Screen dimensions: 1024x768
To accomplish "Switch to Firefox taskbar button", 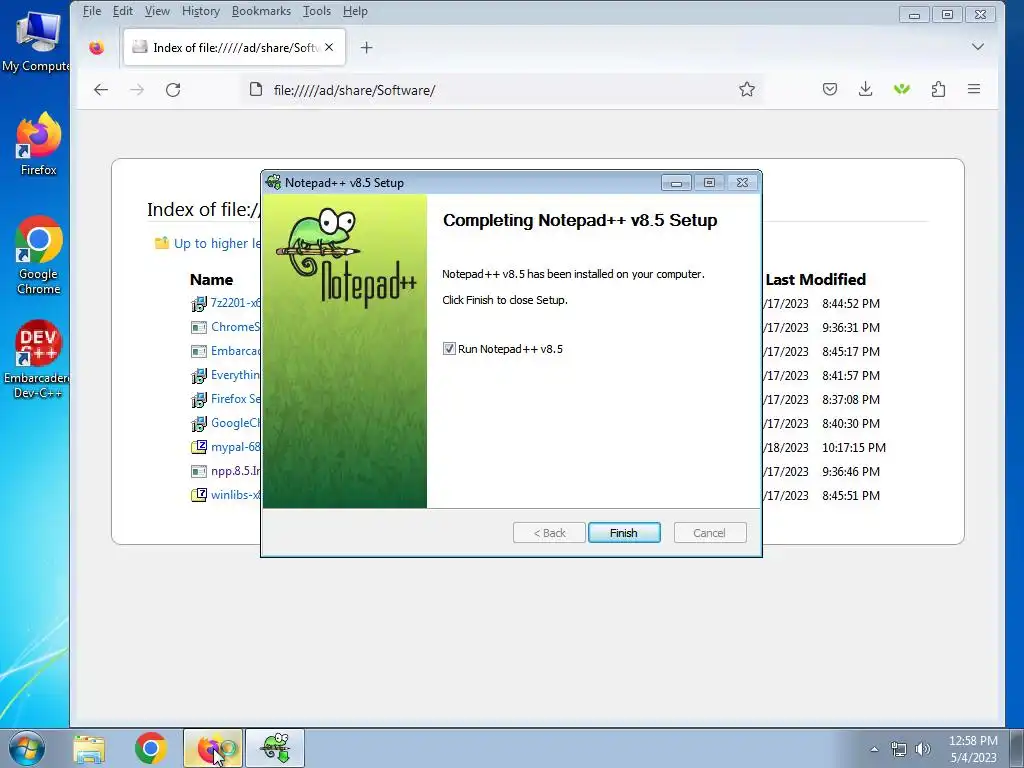I will (x=213, y=748).
